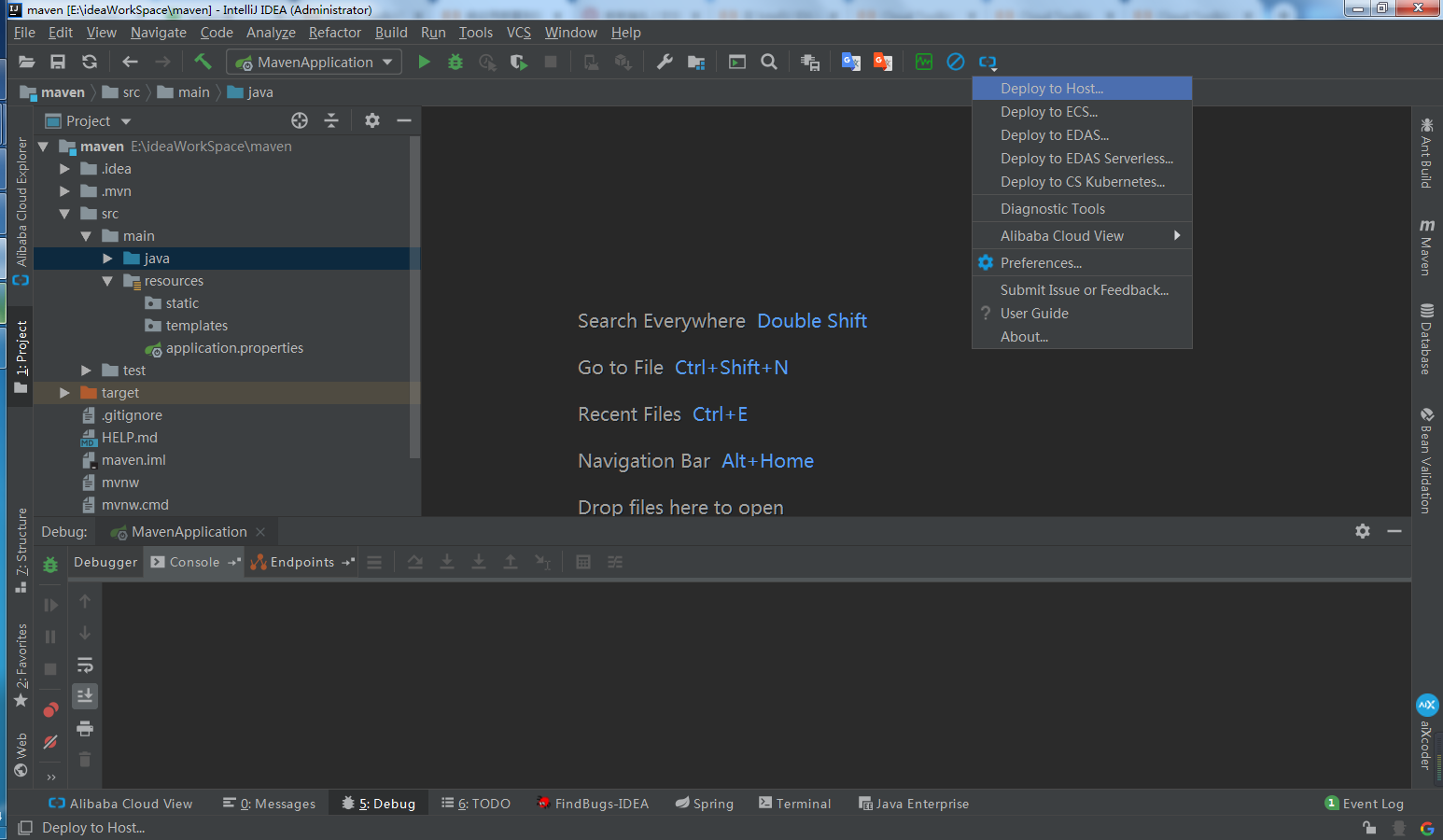Open the Maven side panel
Image resolution: width=1443 pixels, height=840 pixels.
click(1426, 247)
